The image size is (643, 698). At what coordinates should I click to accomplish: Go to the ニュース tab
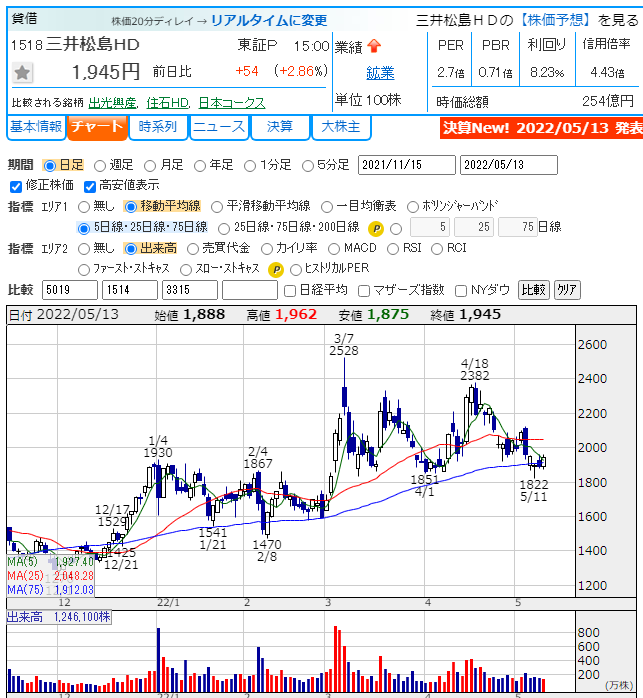click(x=218, y=127)
